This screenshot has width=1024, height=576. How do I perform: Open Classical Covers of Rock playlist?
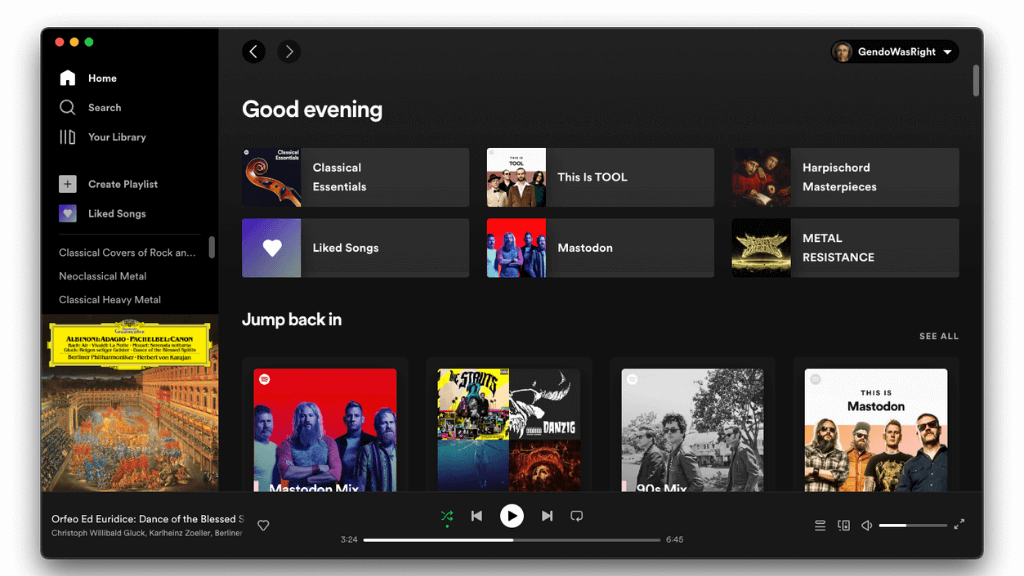[x=127, y=253]
